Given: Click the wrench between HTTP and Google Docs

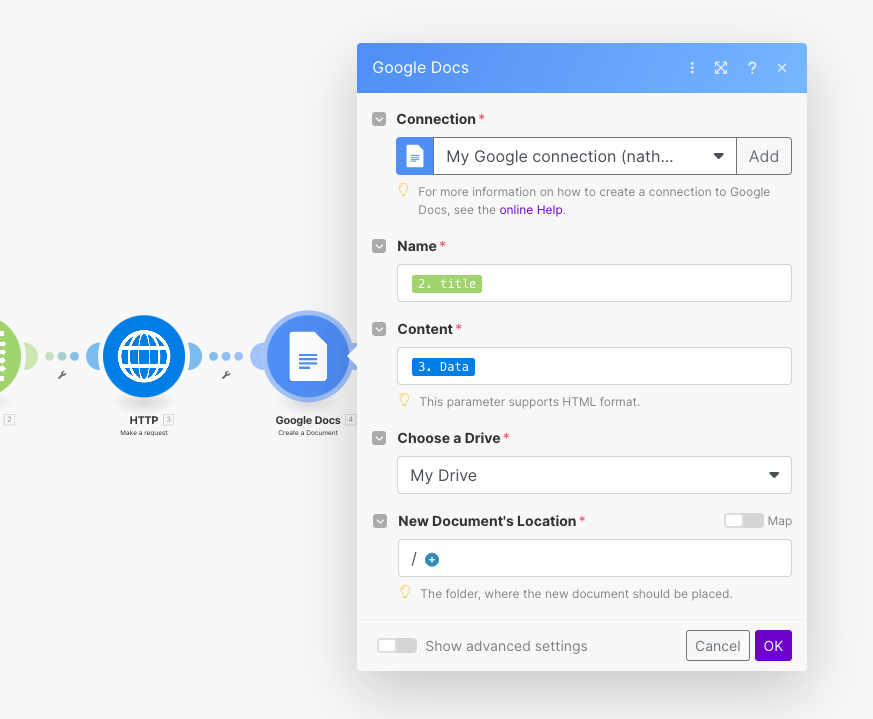Looking at the screenshot, I should coord(226,375).
